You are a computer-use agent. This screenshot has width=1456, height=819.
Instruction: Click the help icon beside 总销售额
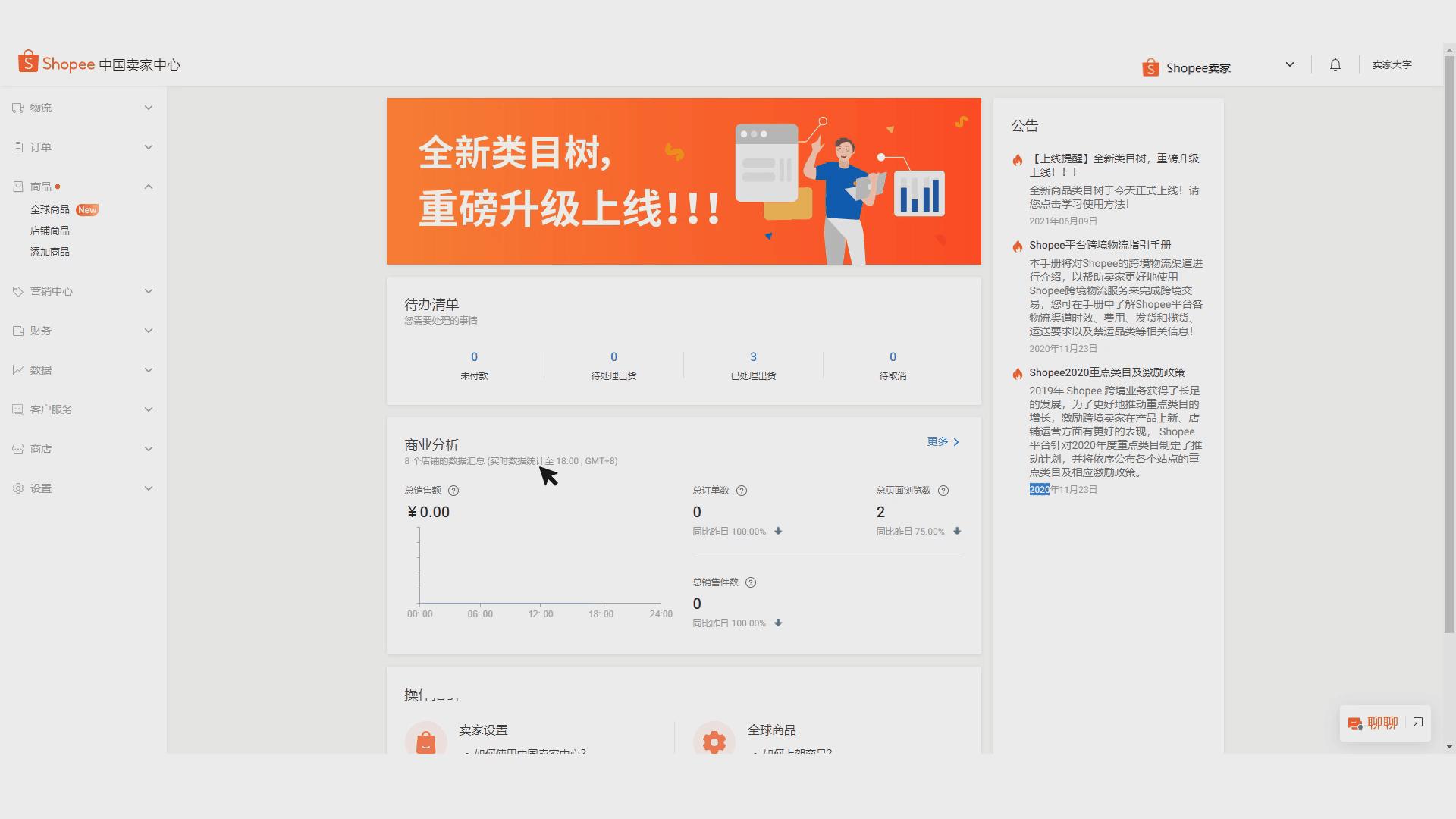(453, 490)
